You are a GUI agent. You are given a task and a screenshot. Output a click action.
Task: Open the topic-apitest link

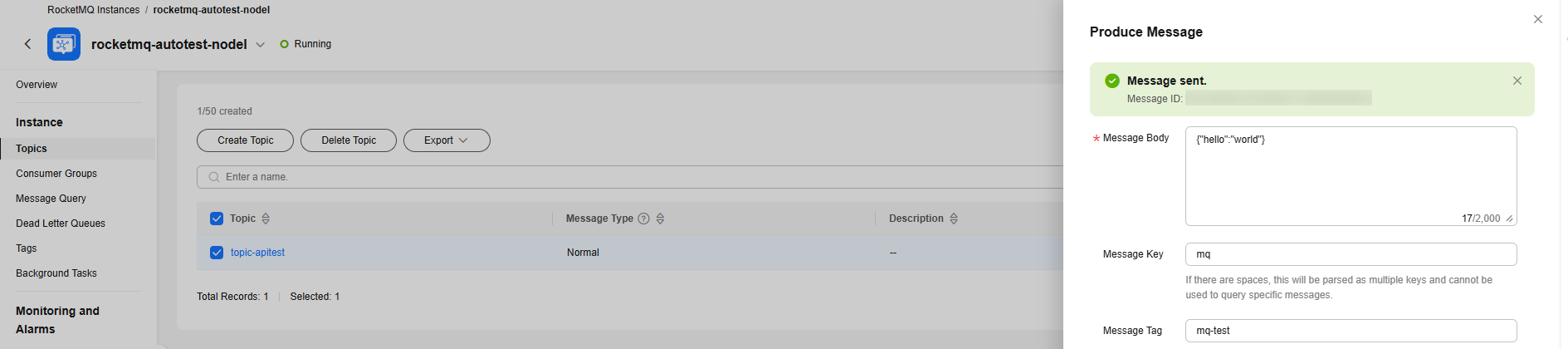(x=257, y=253)
